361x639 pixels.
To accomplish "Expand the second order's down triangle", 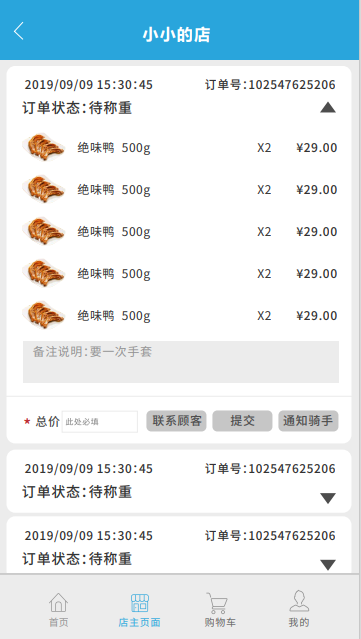I will [328, 498].
